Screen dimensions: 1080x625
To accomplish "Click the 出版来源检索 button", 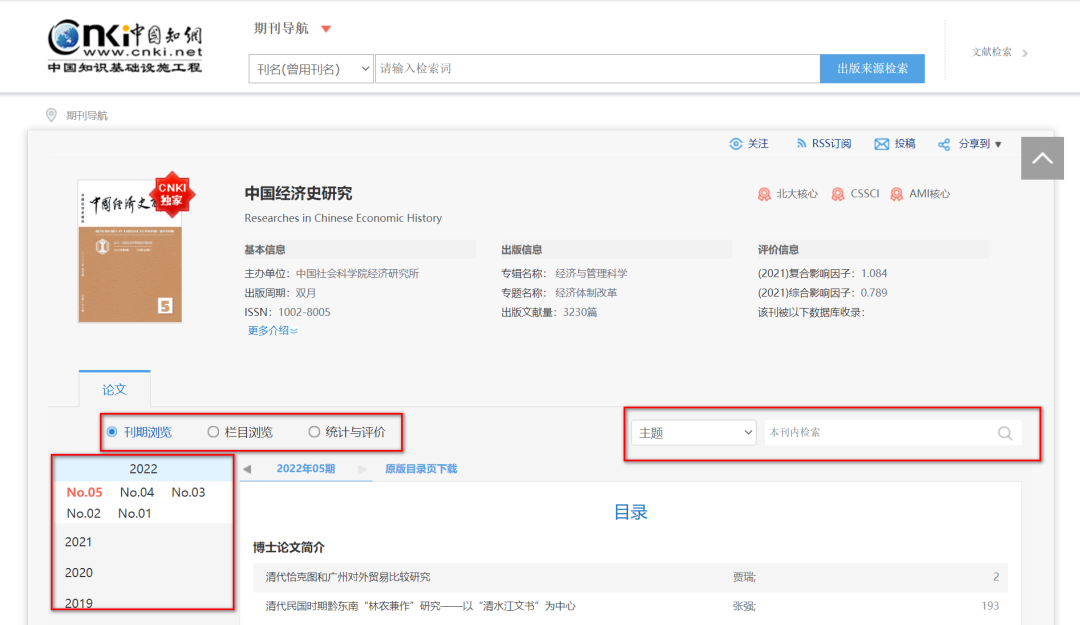I will coord(872,69).
